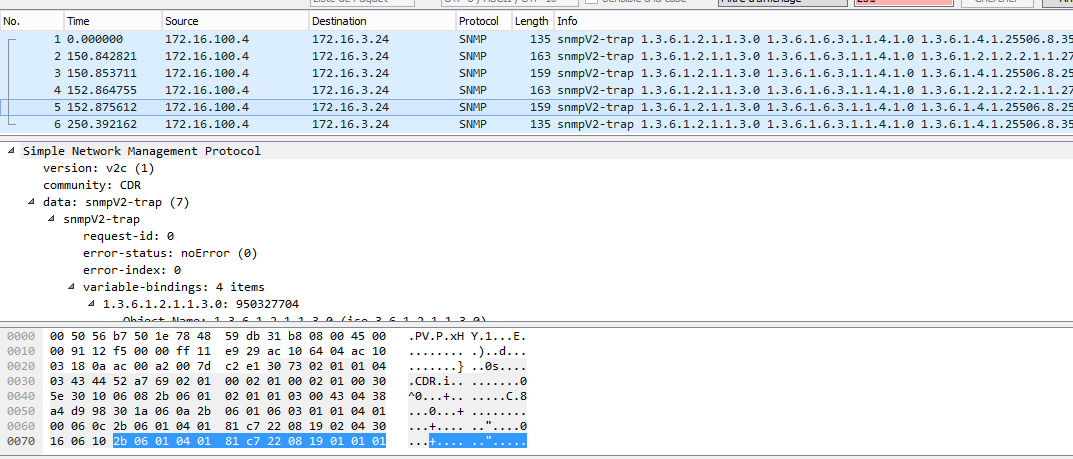Screen dimensions: 1073x459
Task: Click the SNMP protocol cell in packet 4
Action: 474,90
